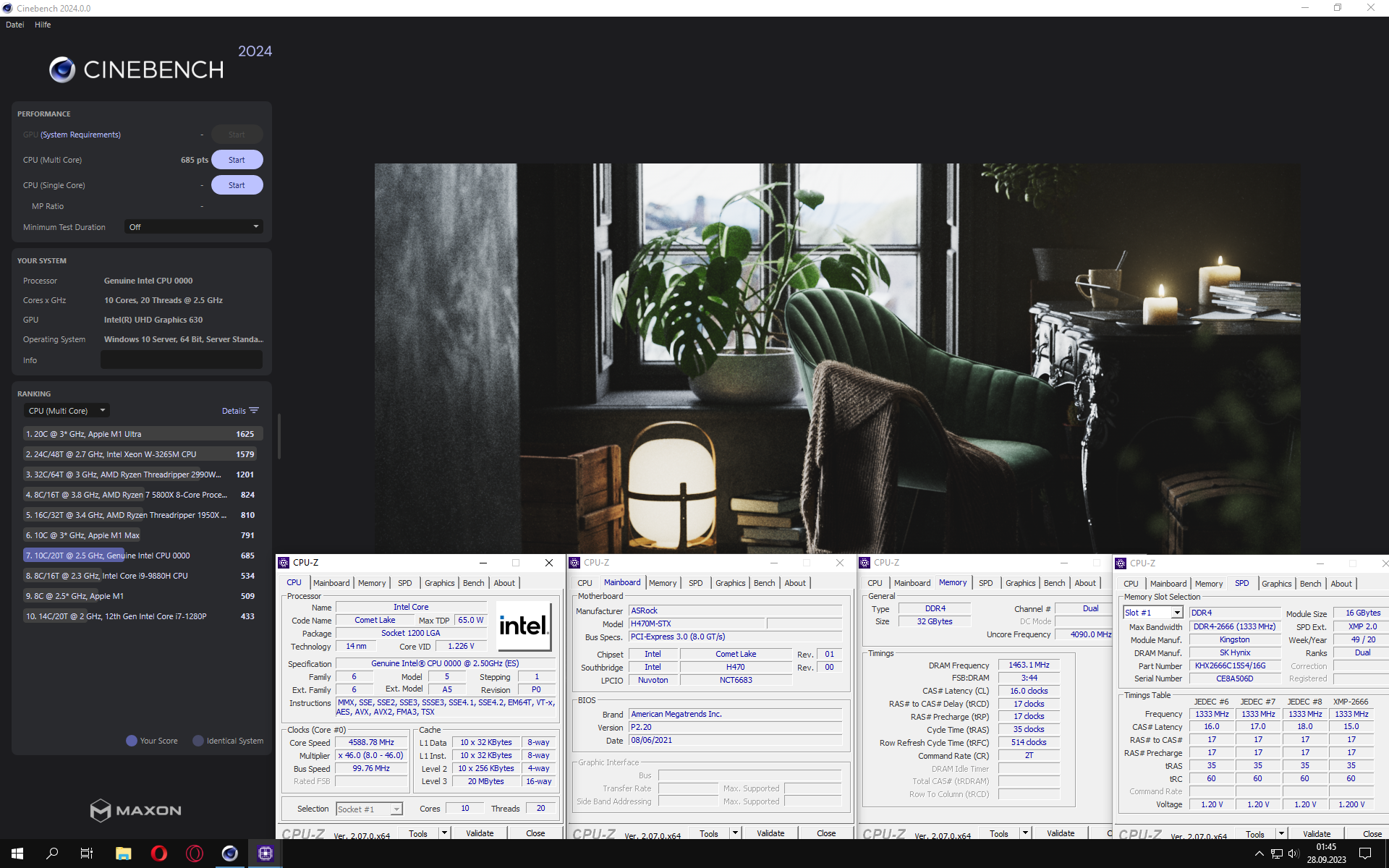This screenshot has height=868, width=1389.
Task: Click the Cinebench logo icon
Action: point(62,69)
